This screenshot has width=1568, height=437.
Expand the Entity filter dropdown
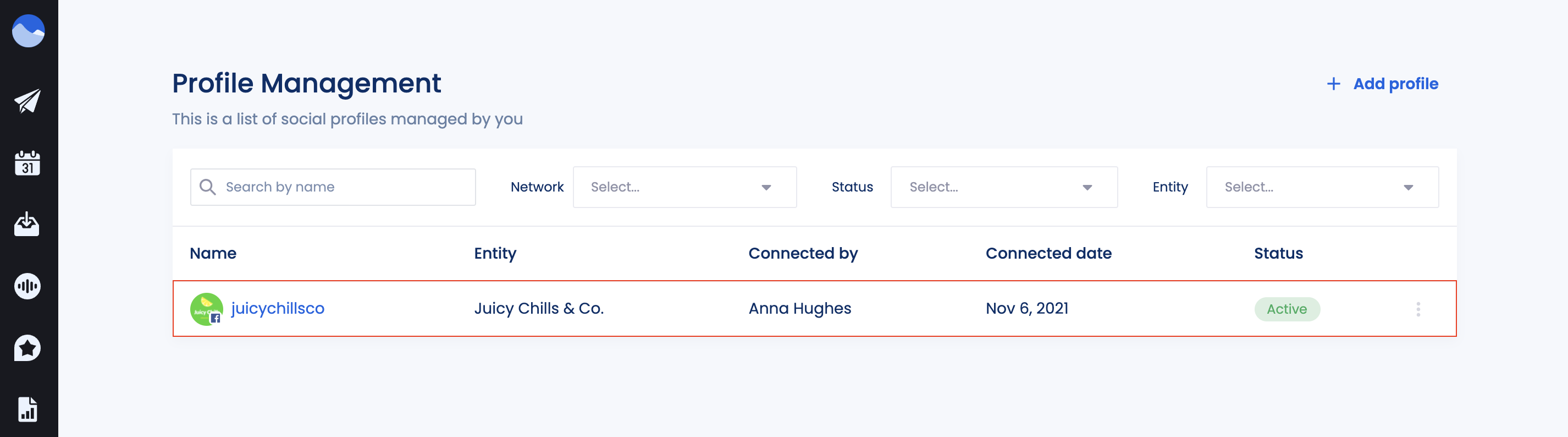1322,187
